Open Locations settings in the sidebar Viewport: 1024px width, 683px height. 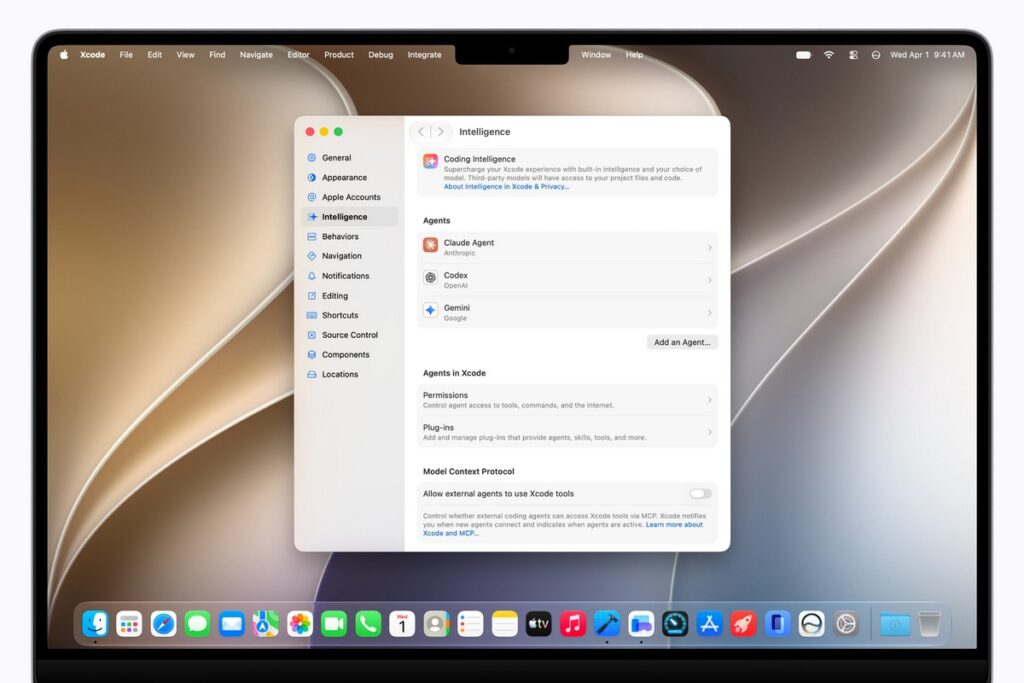[x=349, y=374]
